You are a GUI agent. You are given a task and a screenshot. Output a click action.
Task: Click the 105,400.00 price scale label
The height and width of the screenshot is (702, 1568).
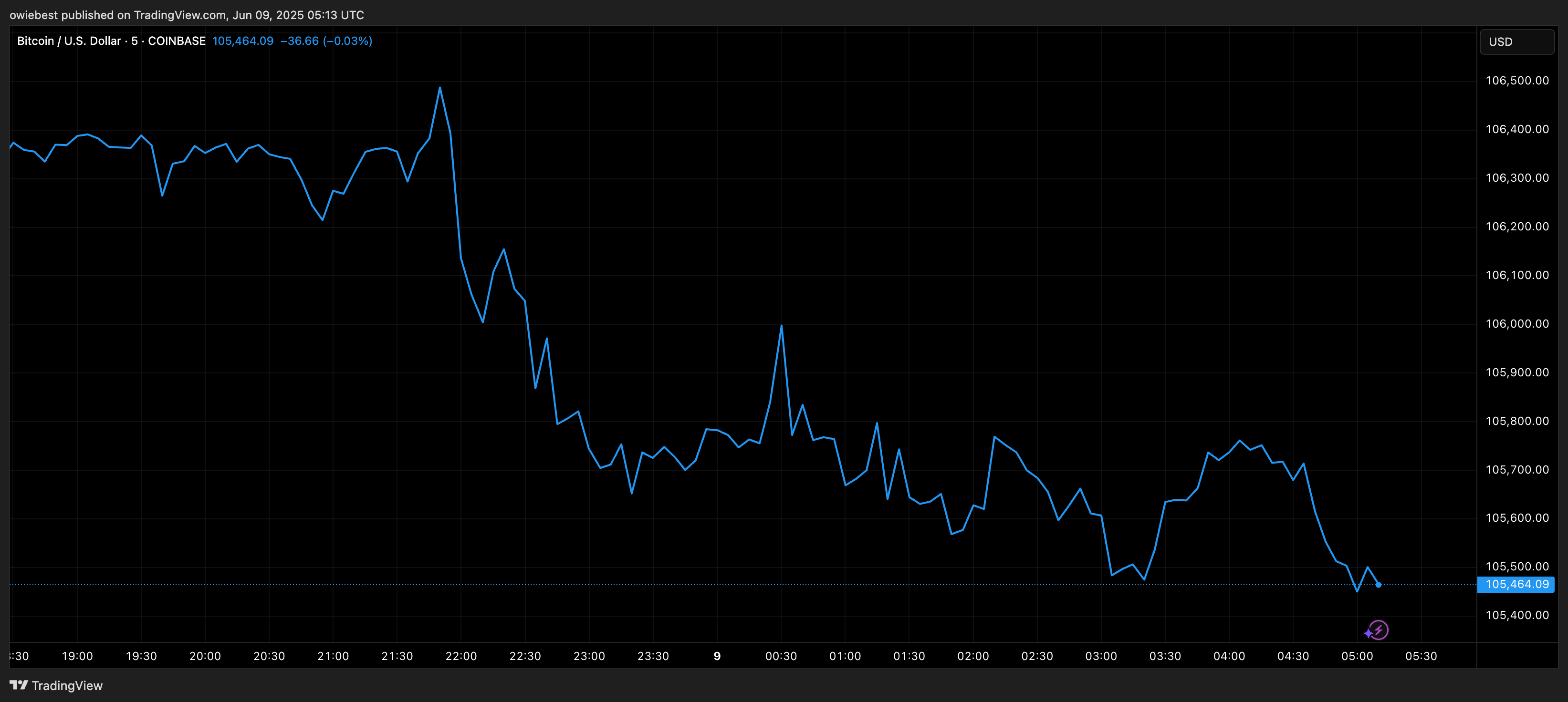(1517, 615)
